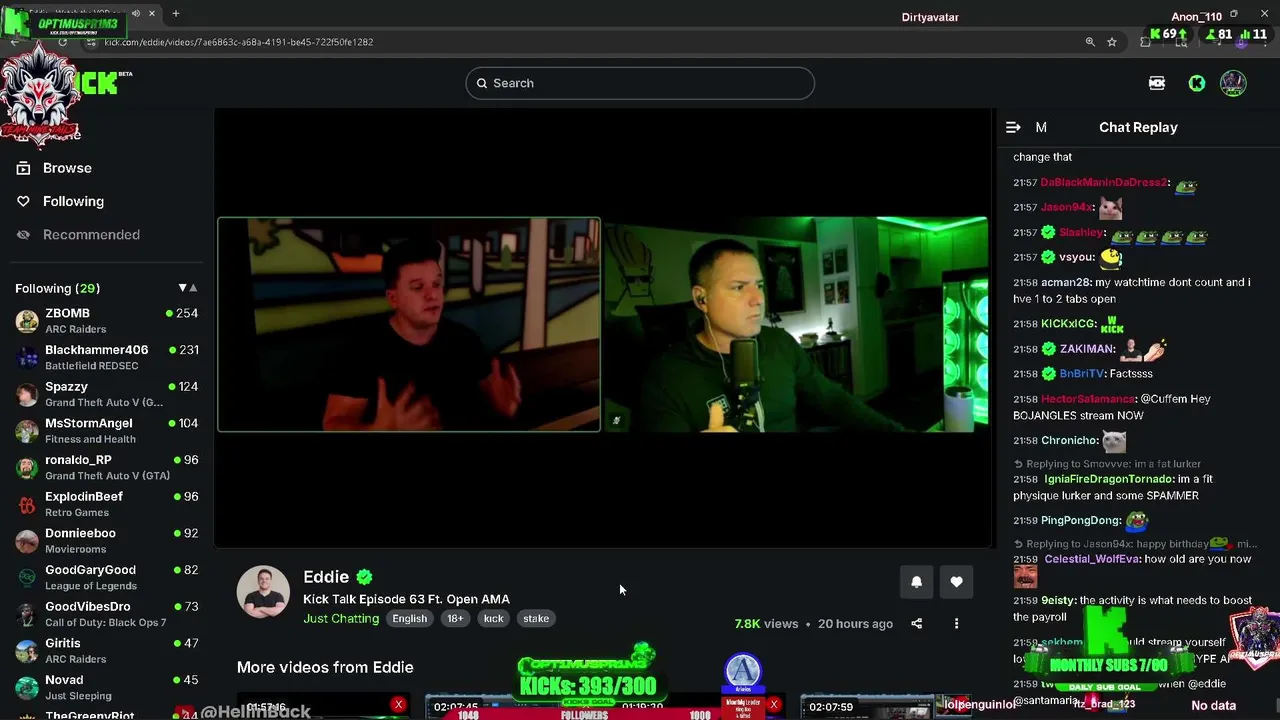
Task: Open Eddie's profile avatar below video
Action: pos(263,592)
